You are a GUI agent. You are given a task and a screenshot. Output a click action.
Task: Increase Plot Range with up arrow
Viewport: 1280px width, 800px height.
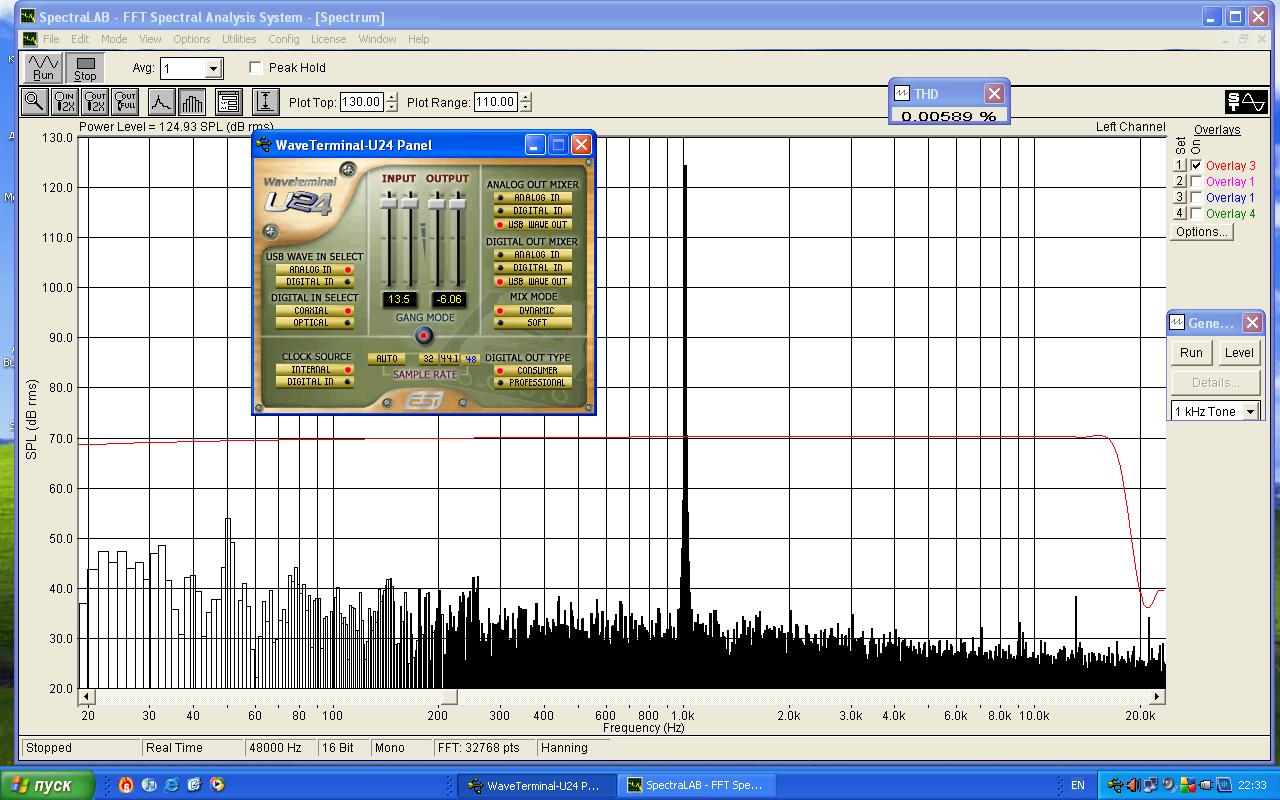coord(525,97)
